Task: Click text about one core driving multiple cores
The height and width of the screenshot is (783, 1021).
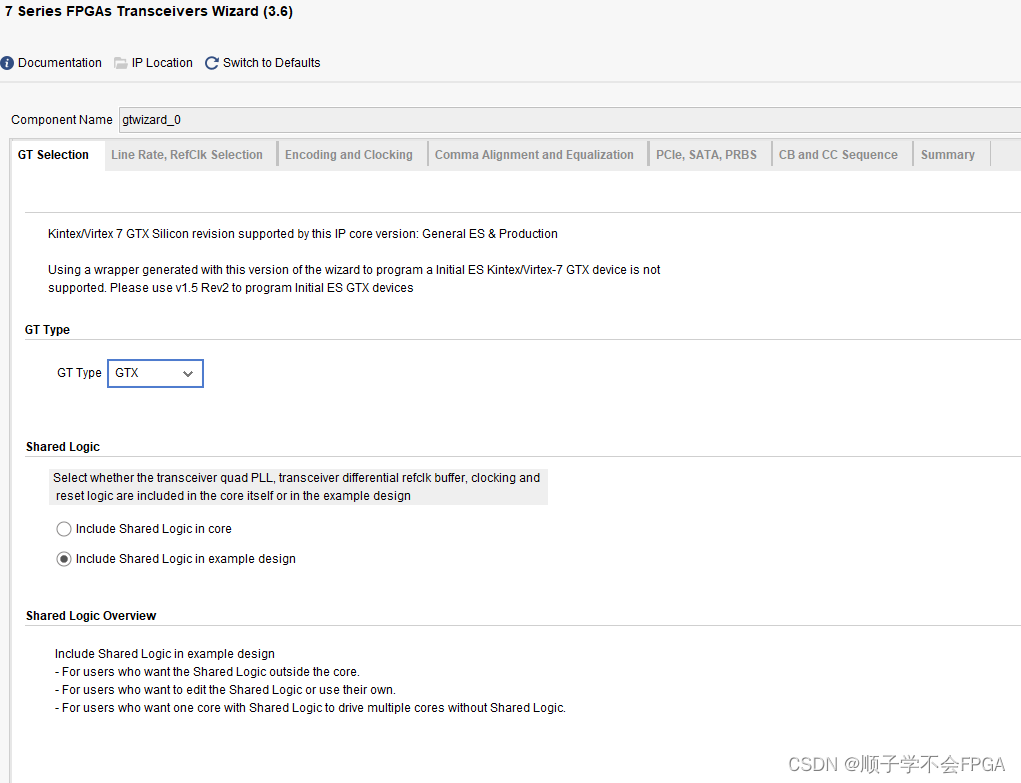Action: pos(311,708)
